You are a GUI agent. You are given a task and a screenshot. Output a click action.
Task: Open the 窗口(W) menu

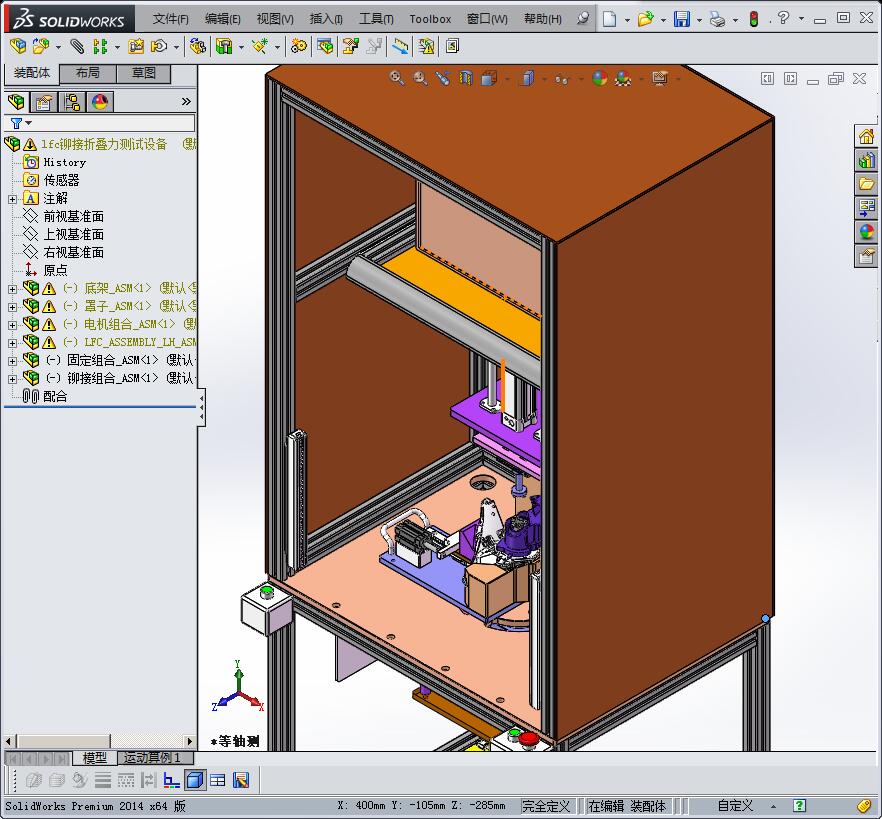(487, 19)
